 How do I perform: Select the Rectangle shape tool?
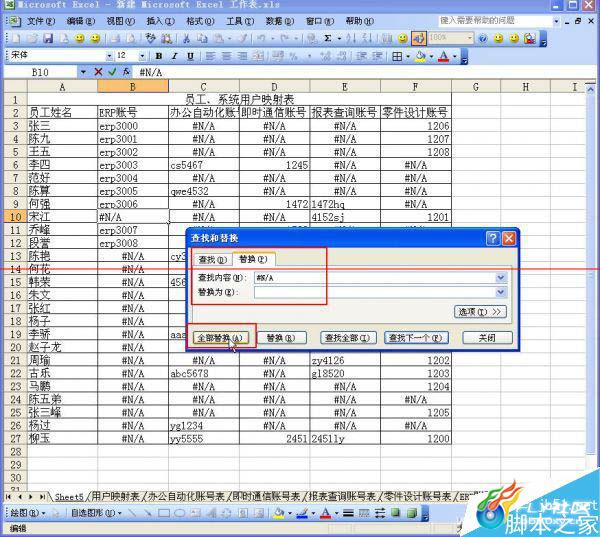coord(164,513)
